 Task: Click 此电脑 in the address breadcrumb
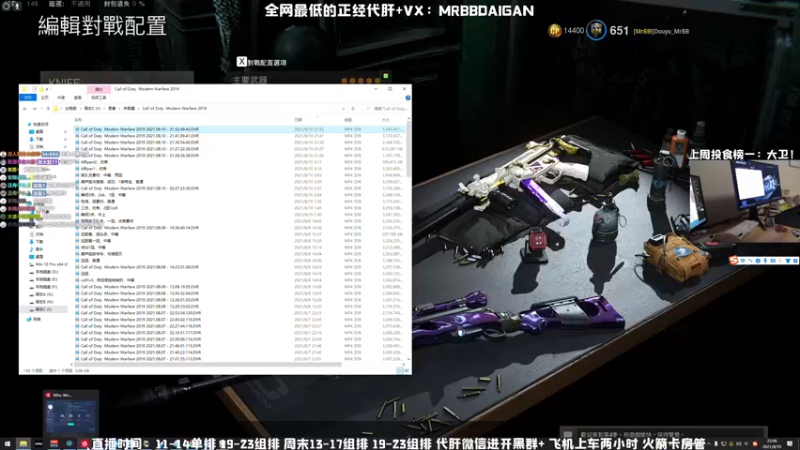tap(70, 109)
